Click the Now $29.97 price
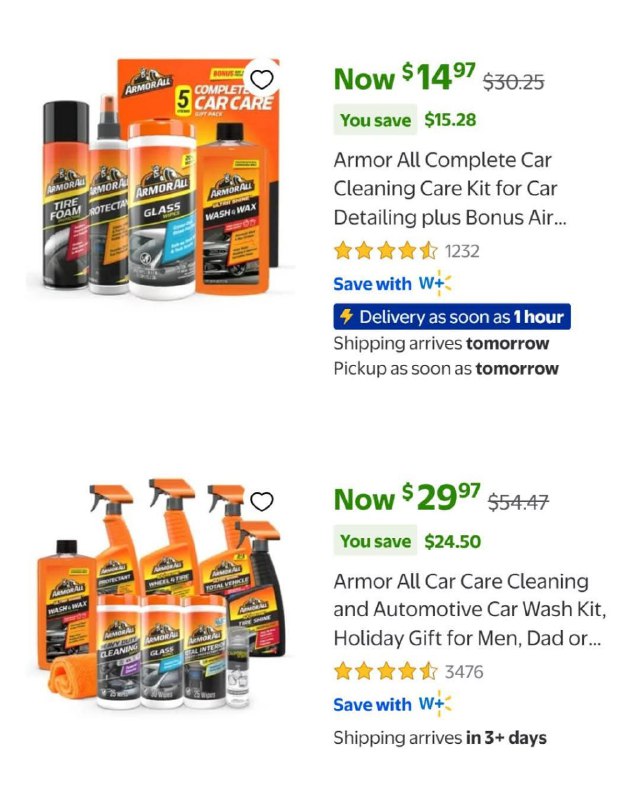Image resolution: width=640 pixels, height=800 pixels. click(407, 498)
